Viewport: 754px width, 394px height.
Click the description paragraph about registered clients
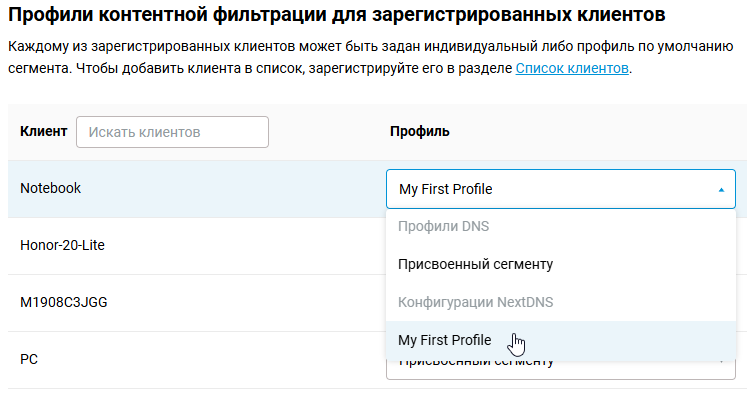point(371,57)
